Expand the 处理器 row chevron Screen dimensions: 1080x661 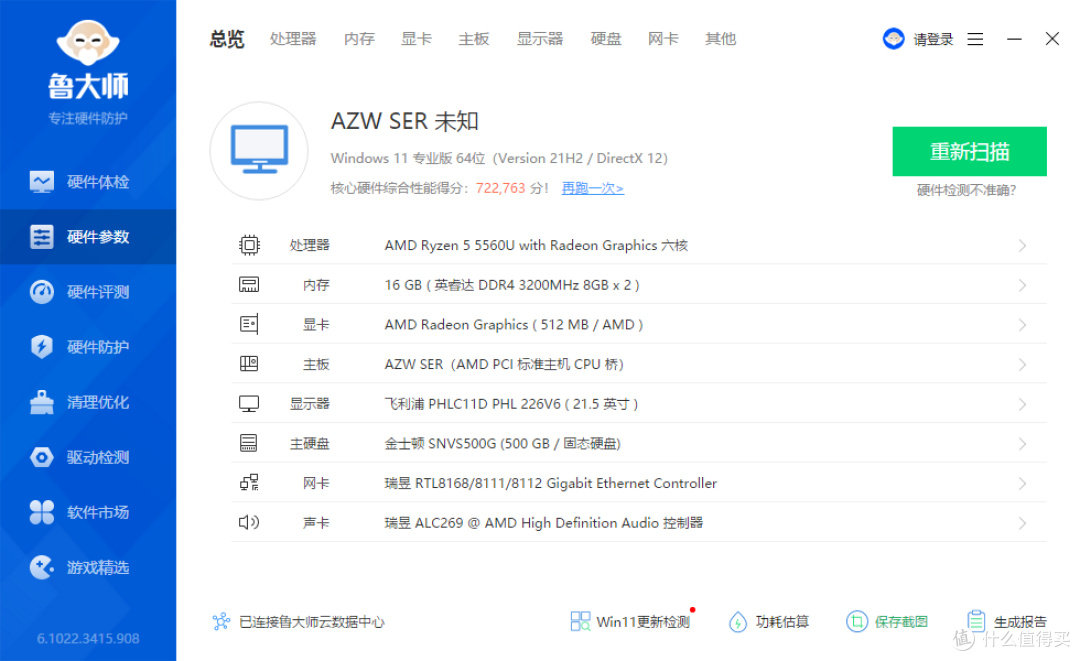pos(1022,246)
